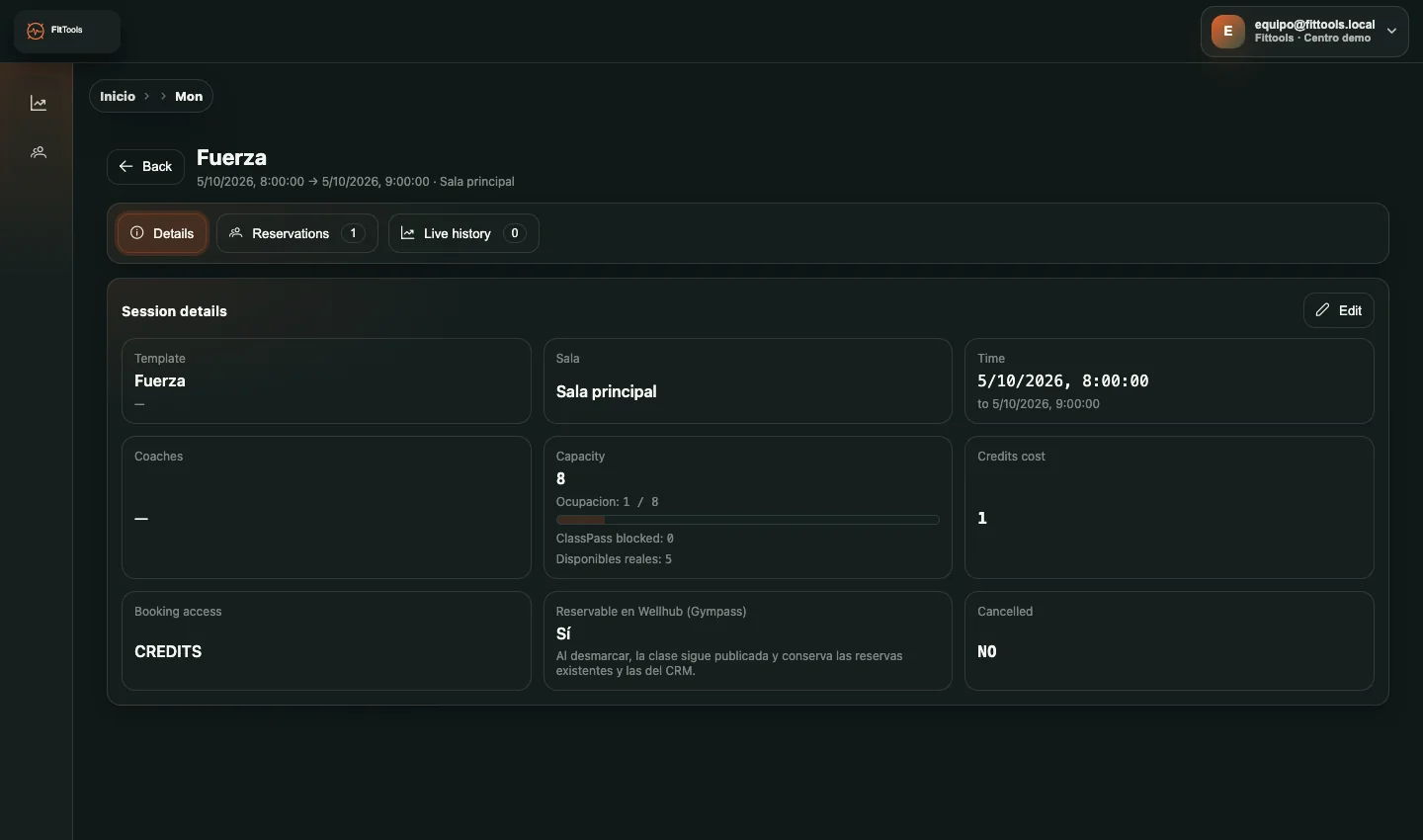Open the analytics chart sidebar icon
Screen dimensions: 1423x840
39,103
